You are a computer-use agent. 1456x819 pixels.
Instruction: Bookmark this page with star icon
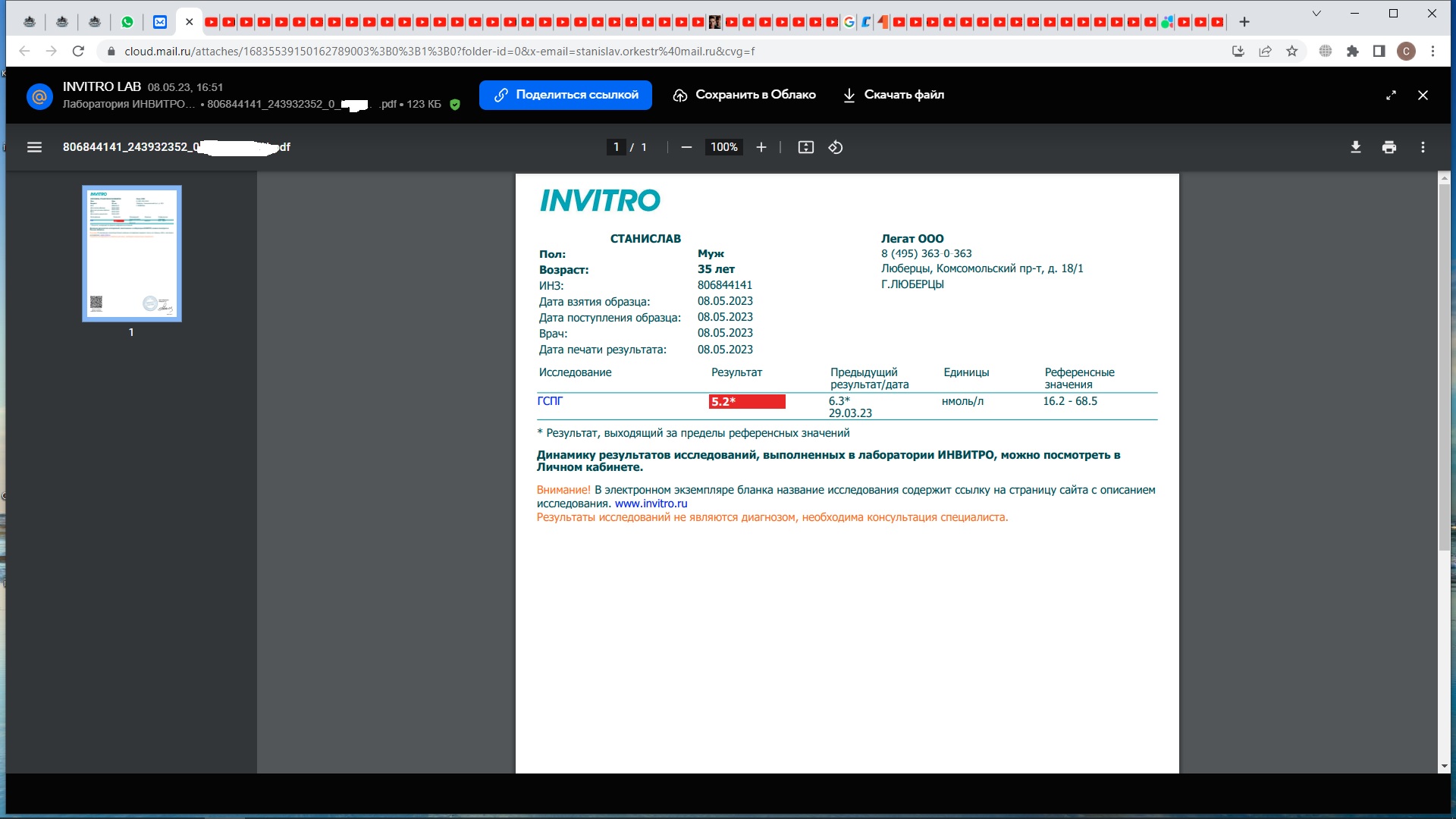click(x=1292, y=52)
